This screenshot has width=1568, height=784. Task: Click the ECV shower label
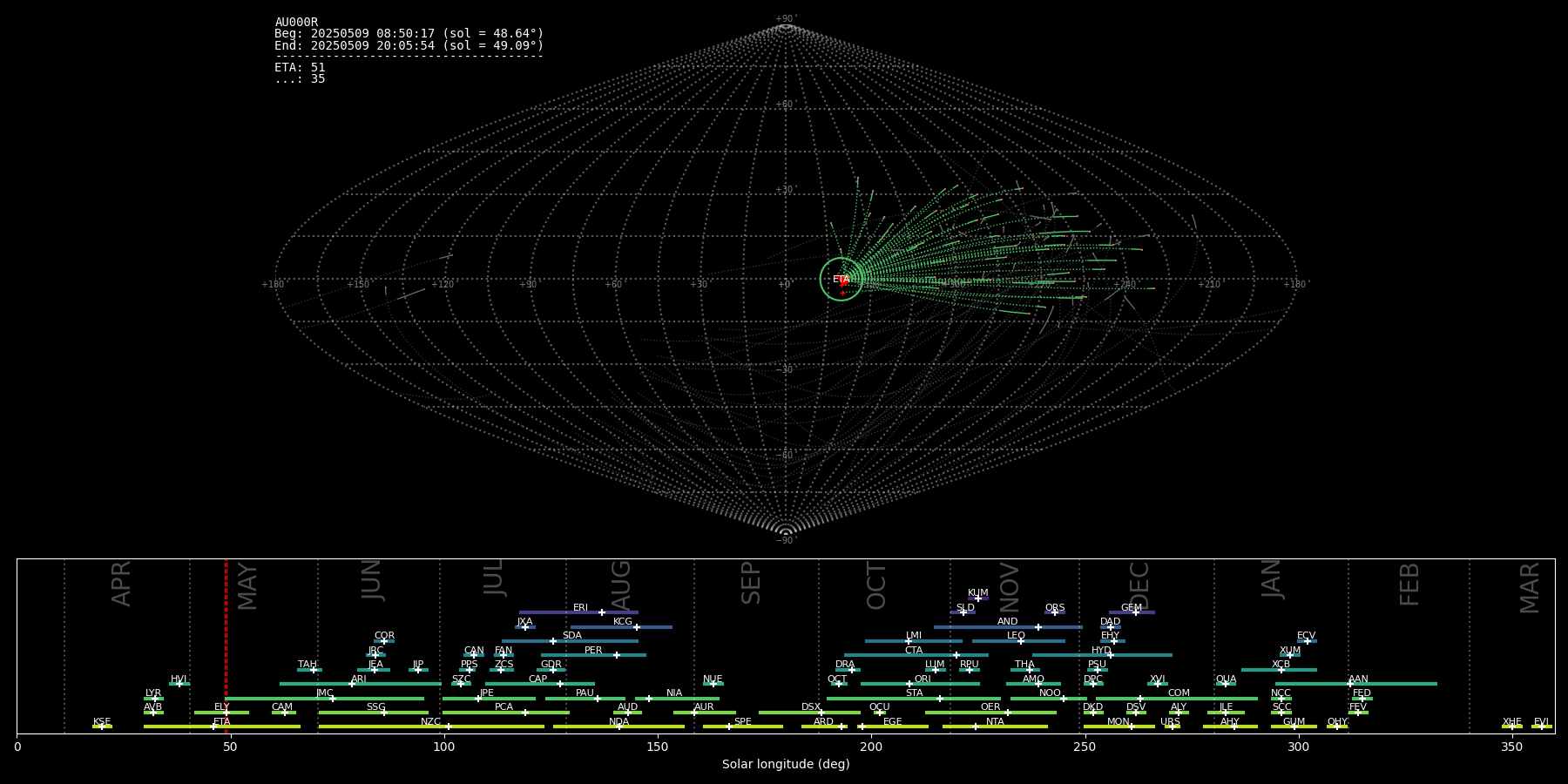click(x=1307, y=635)
